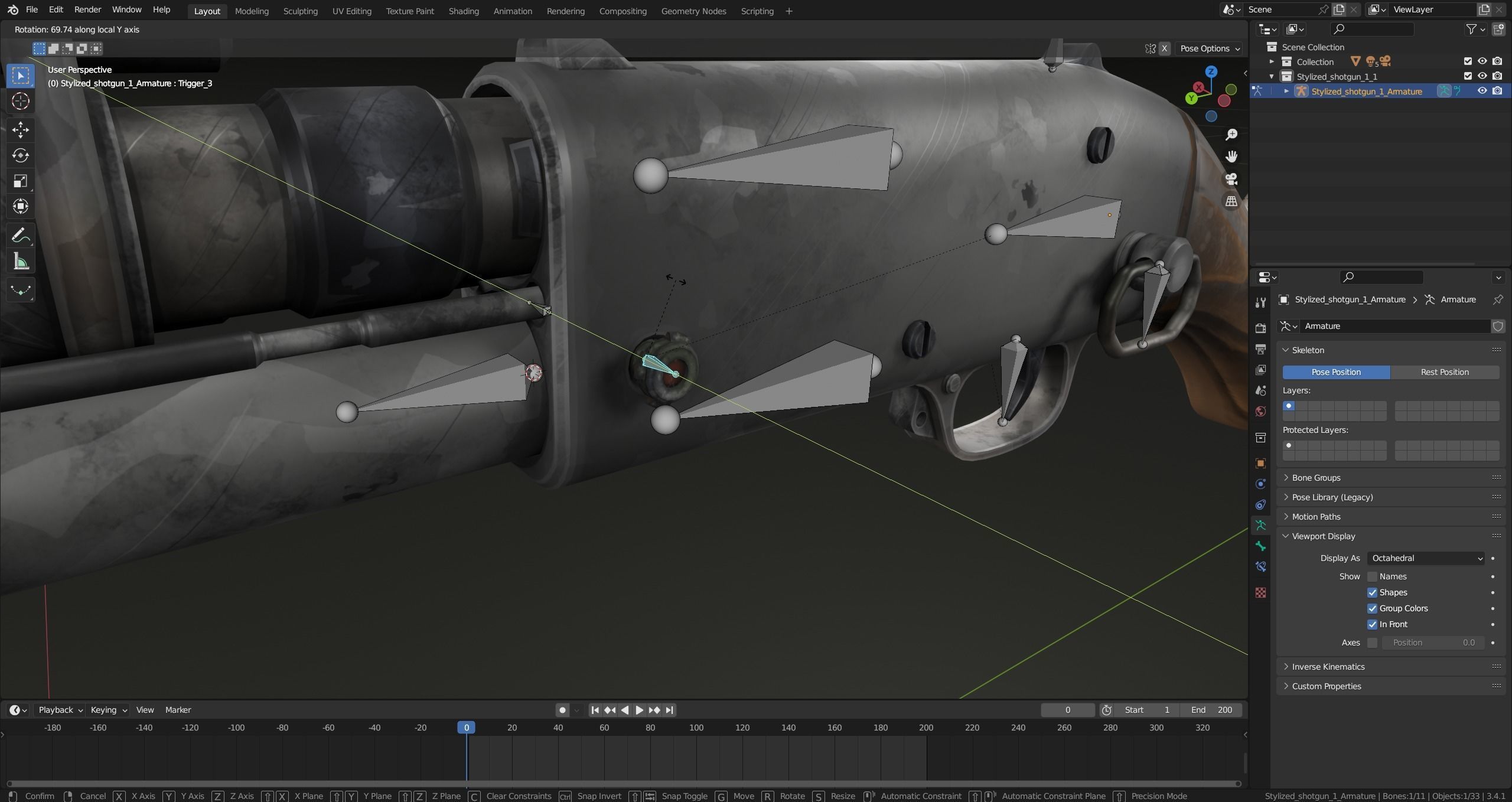Open the Keying dropdown
The image size is (1512, 802).
[108, 710]
